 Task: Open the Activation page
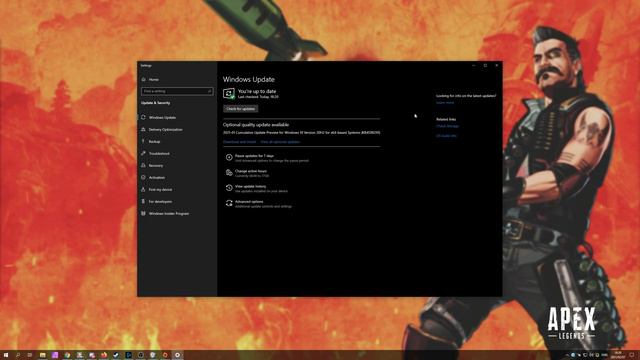(157, 178)
